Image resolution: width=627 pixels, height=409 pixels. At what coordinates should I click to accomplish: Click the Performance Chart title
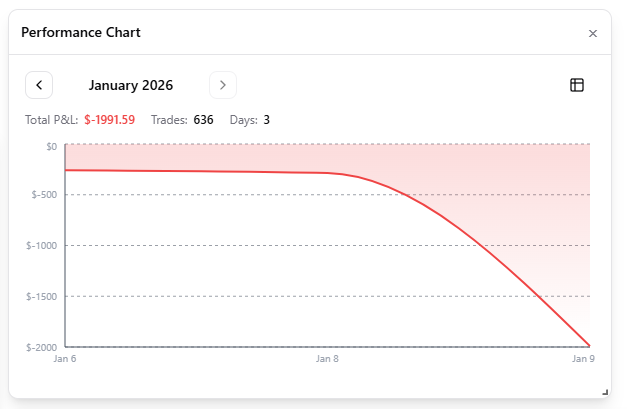pyautogui.click(x=81, y=33)
